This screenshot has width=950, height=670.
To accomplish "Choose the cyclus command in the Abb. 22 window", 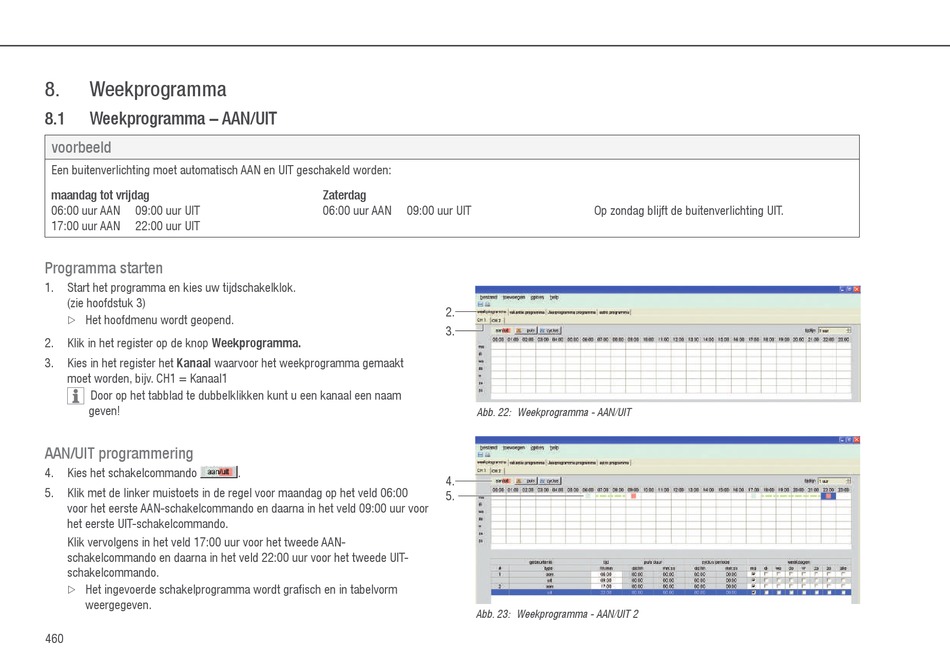I will [x=550, y=331].
